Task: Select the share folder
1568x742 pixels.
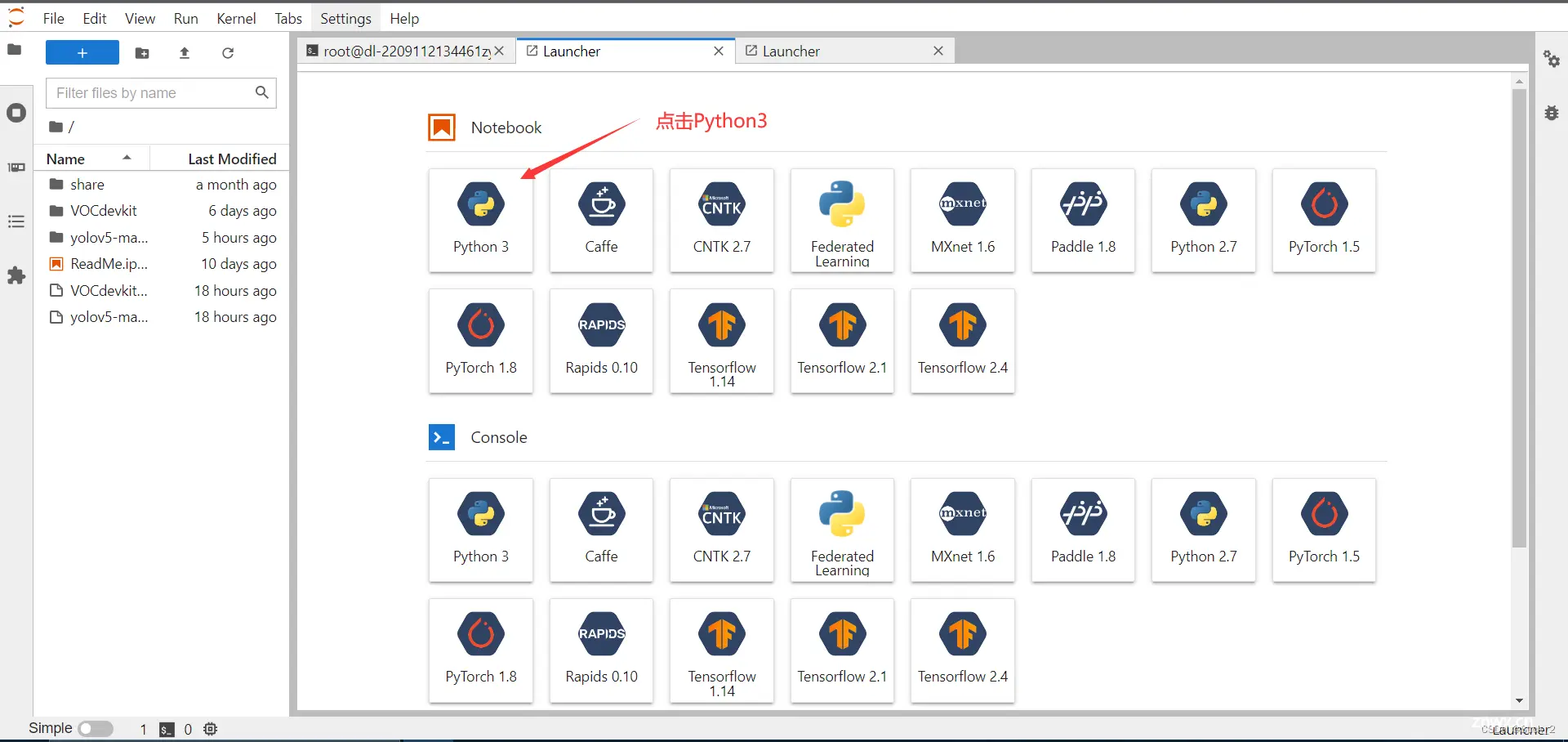Action: pyautogui.click(x=163, y=185)
